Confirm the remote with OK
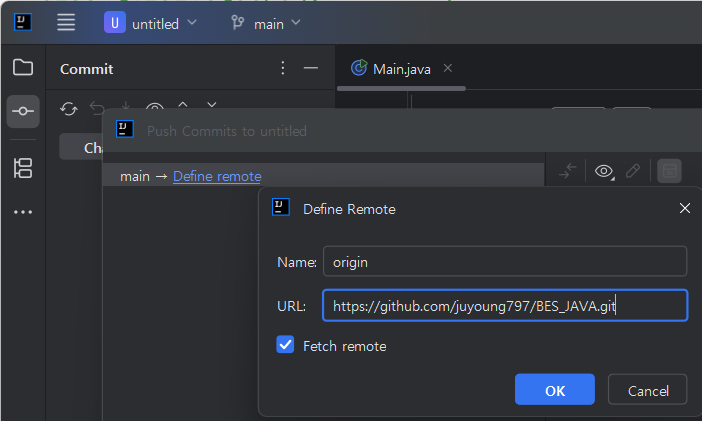Image resolution: width=702 pixels, height=421 pixels. point(555,390)
